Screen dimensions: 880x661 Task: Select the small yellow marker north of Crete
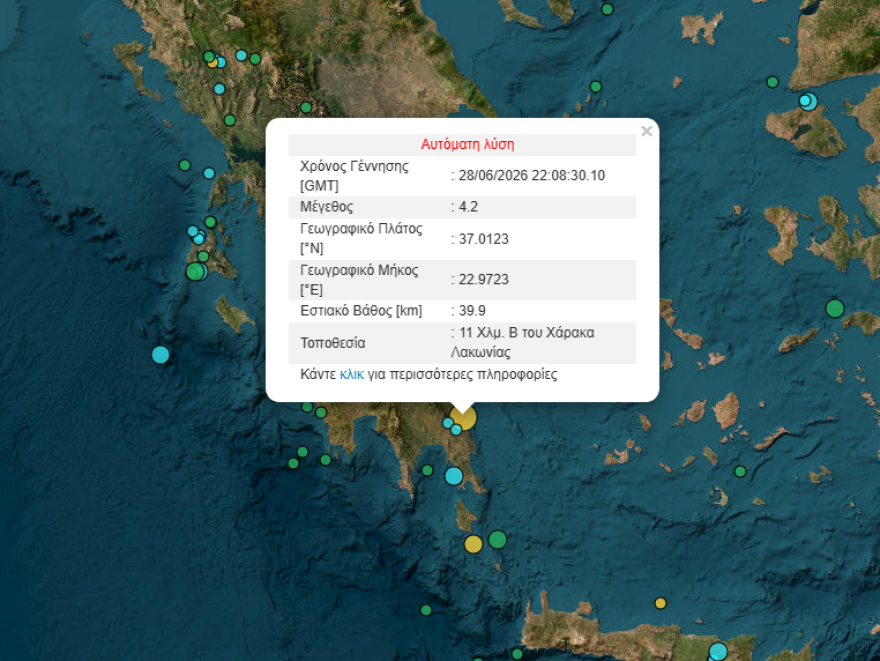coord(661,603)
